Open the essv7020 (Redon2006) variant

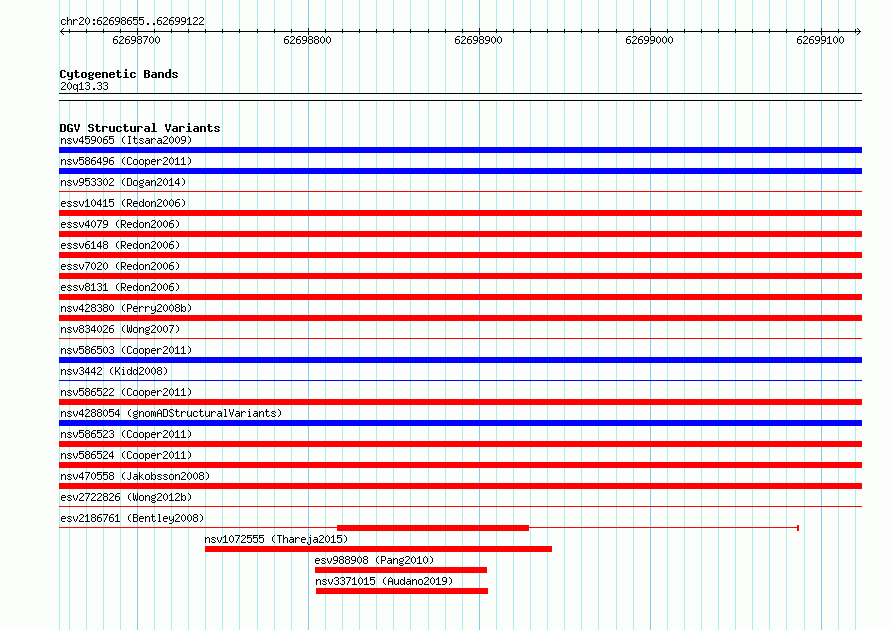120,266
